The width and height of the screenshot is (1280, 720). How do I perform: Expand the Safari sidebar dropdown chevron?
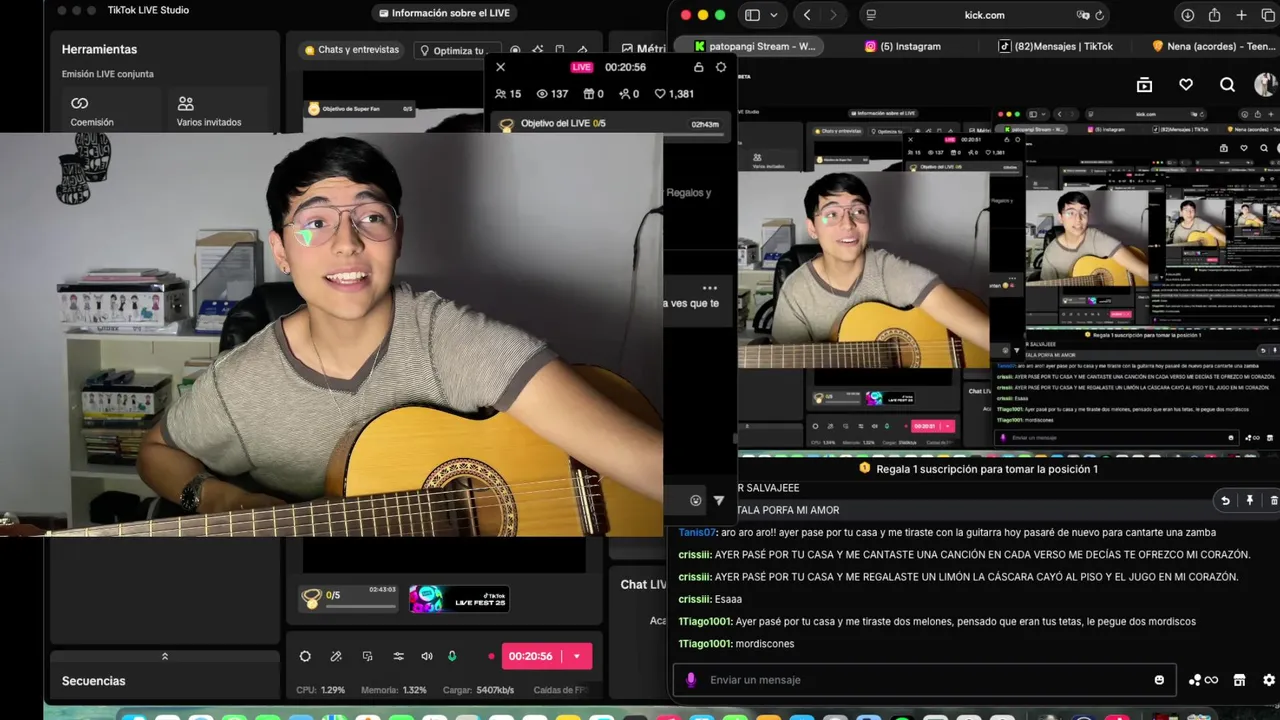(774, 15)
